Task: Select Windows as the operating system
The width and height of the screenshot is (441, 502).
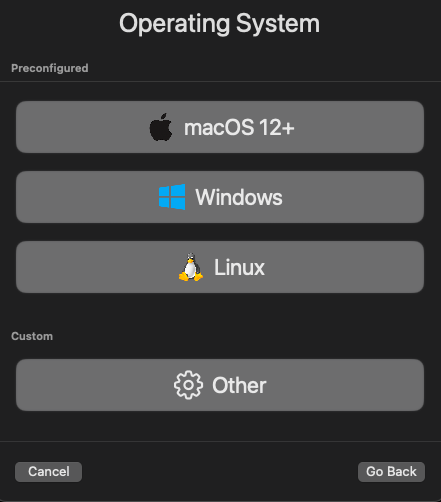Action: point(220,197)
